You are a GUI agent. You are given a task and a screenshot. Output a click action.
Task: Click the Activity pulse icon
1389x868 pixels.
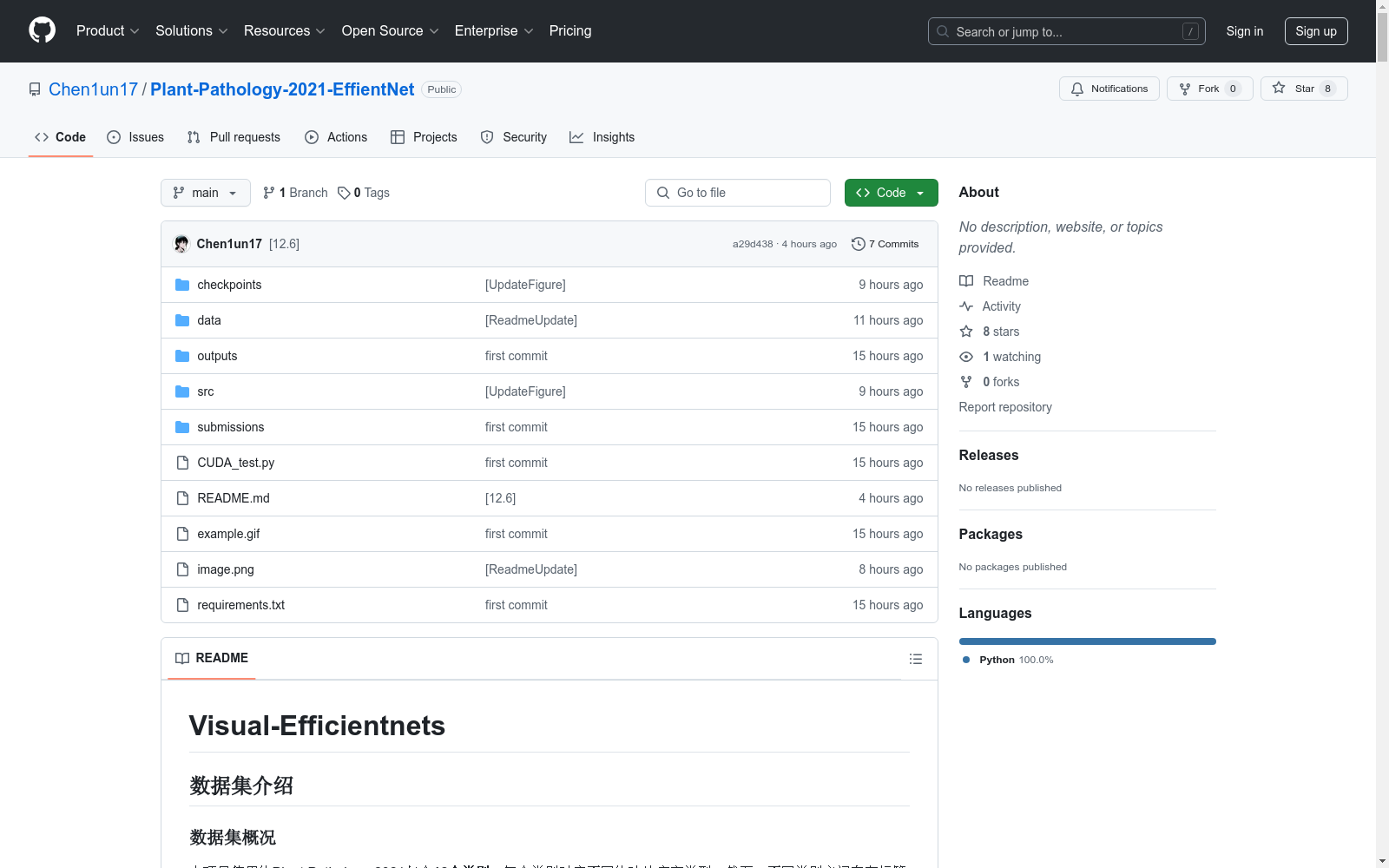(x=966, y=306)
